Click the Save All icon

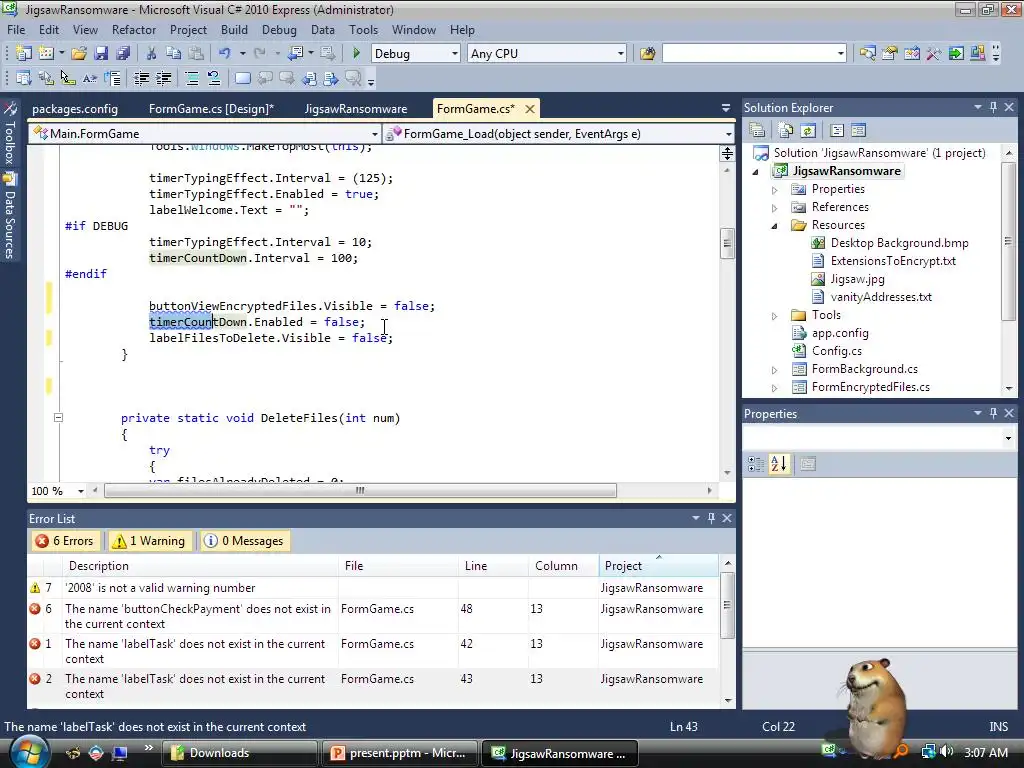123,54
